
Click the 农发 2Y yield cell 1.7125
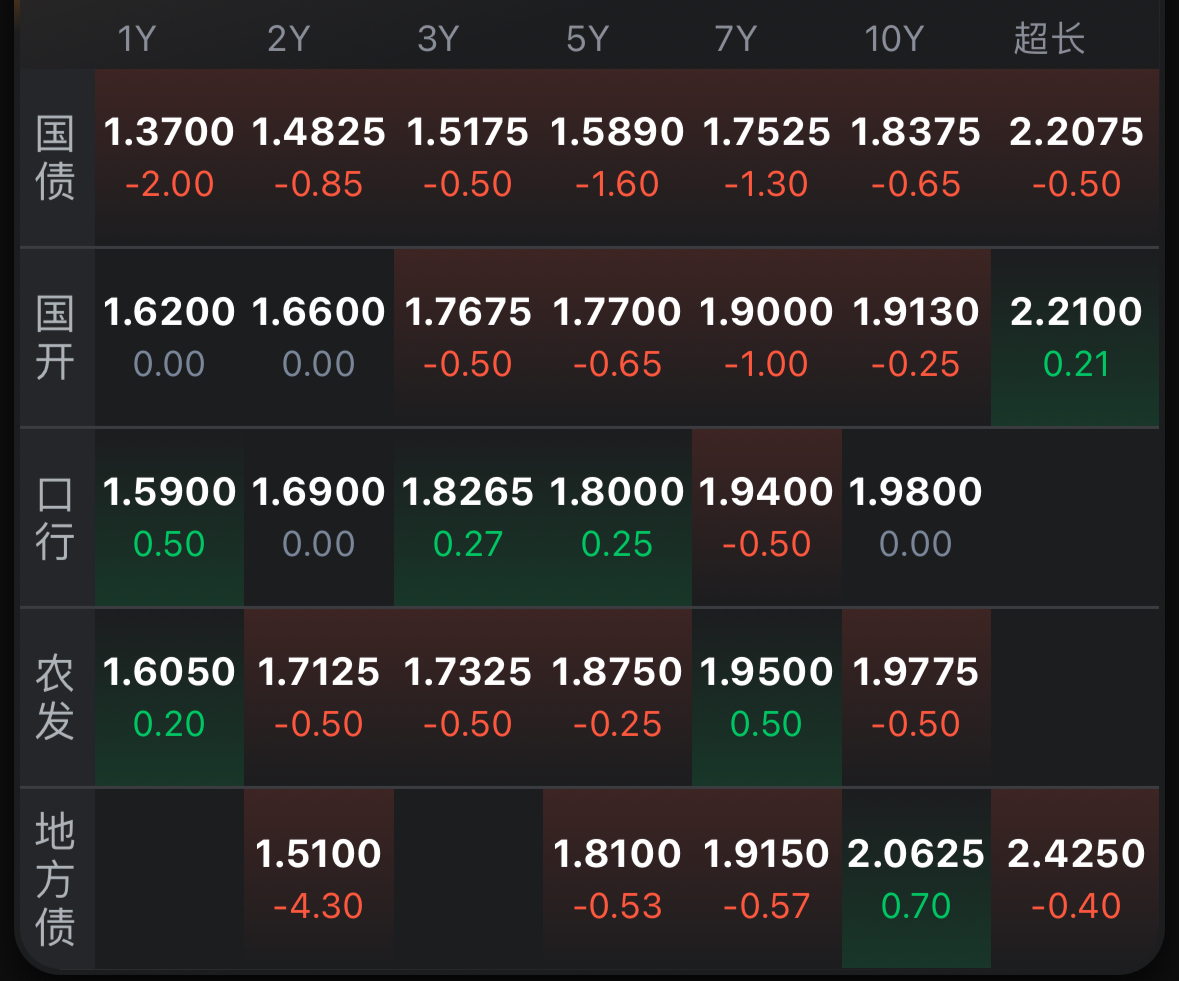point(318,696)
